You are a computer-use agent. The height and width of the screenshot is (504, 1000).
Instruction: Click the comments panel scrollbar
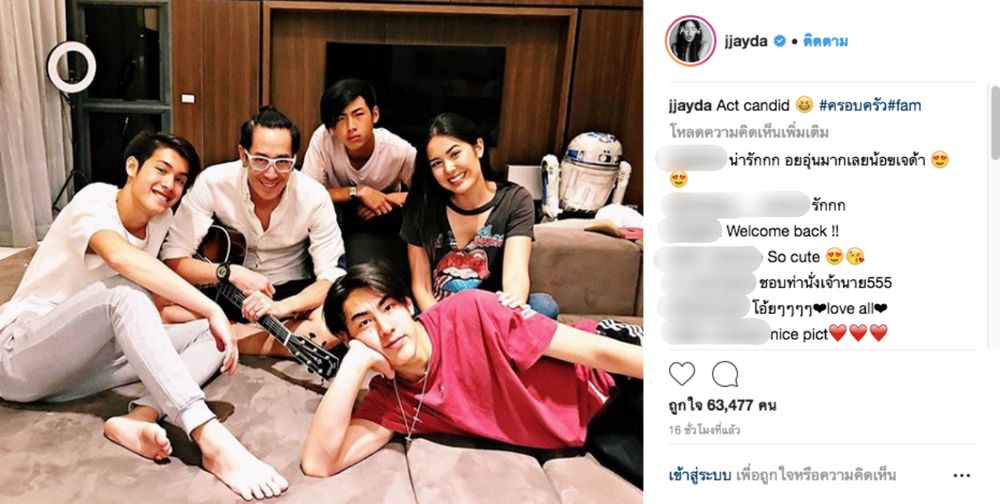pos(995,122)
